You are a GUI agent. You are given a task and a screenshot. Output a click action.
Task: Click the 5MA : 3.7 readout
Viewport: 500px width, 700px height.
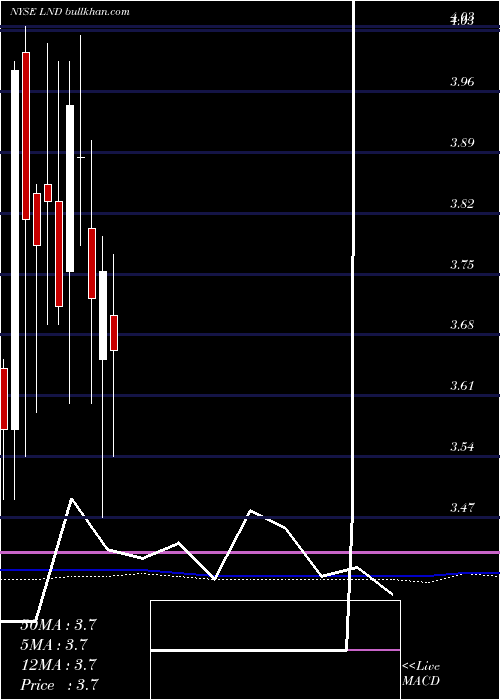click(54, 645)
